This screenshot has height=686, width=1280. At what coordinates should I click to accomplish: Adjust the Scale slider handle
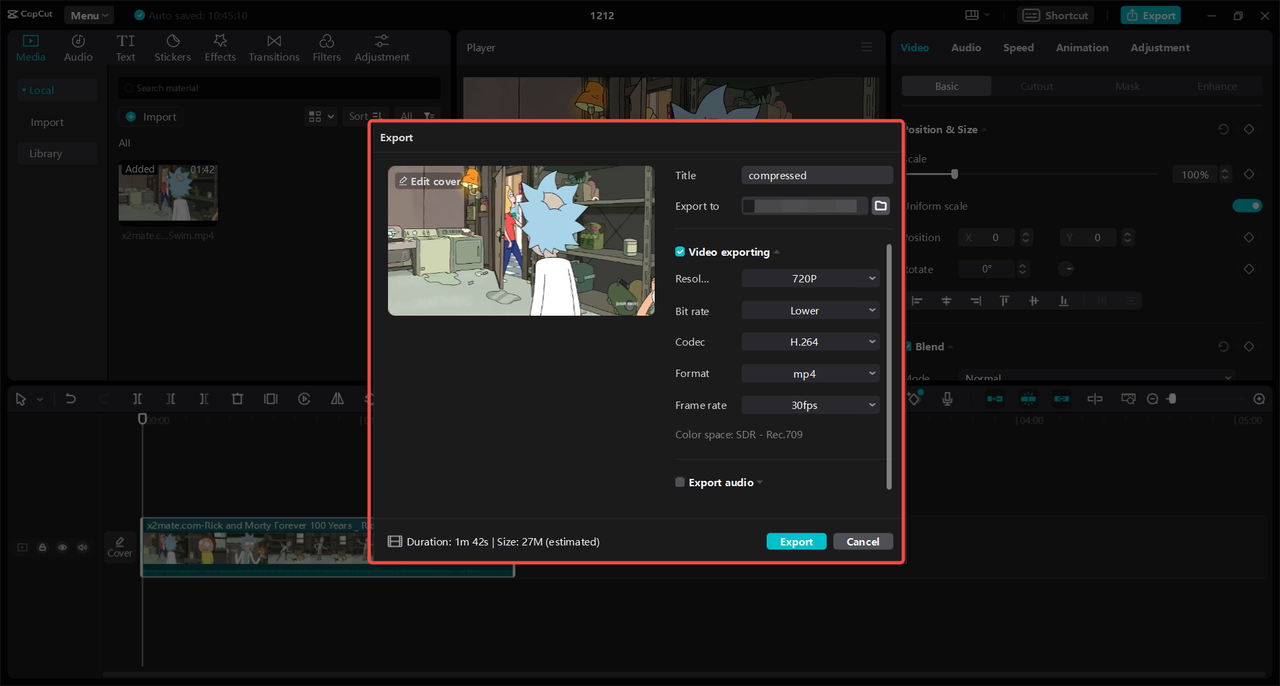point(955,174)
